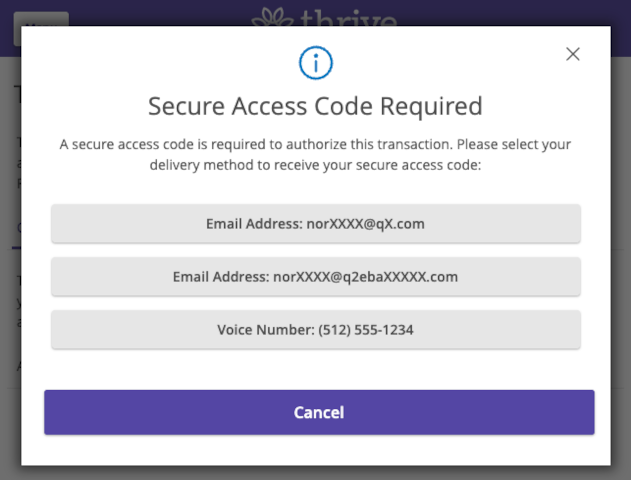This screenshot has height=480, width=631.
Task: Send code to norXXXX@qX.com email
Action: pos(316,224)
